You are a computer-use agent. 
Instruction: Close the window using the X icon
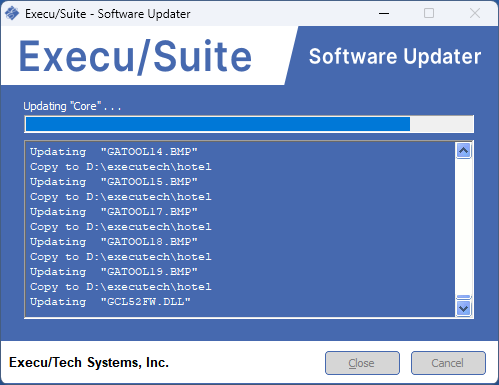[475, 14]
